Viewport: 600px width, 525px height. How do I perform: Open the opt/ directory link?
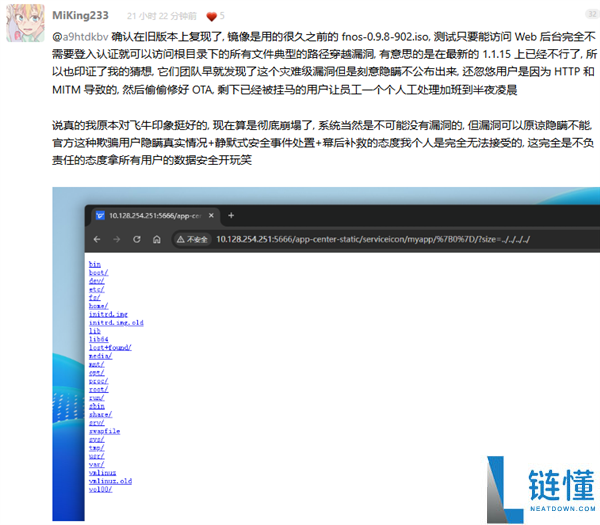[96, 373]
